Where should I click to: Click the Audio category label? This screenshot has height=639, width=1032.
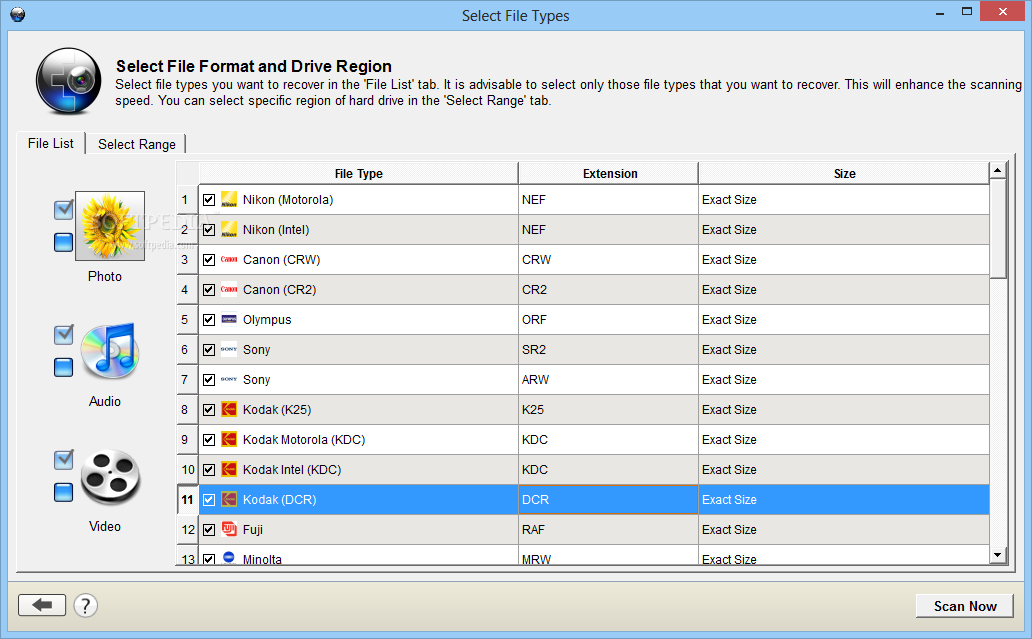pos(105,401)
